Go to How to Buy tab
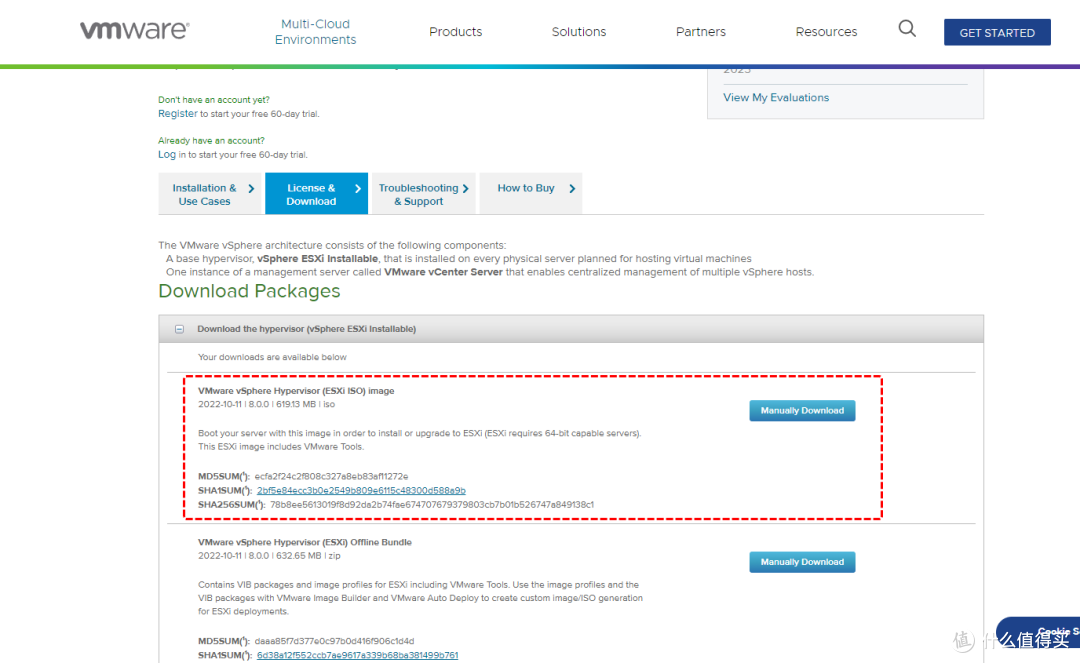1080x663 pixels. [530, 194]
